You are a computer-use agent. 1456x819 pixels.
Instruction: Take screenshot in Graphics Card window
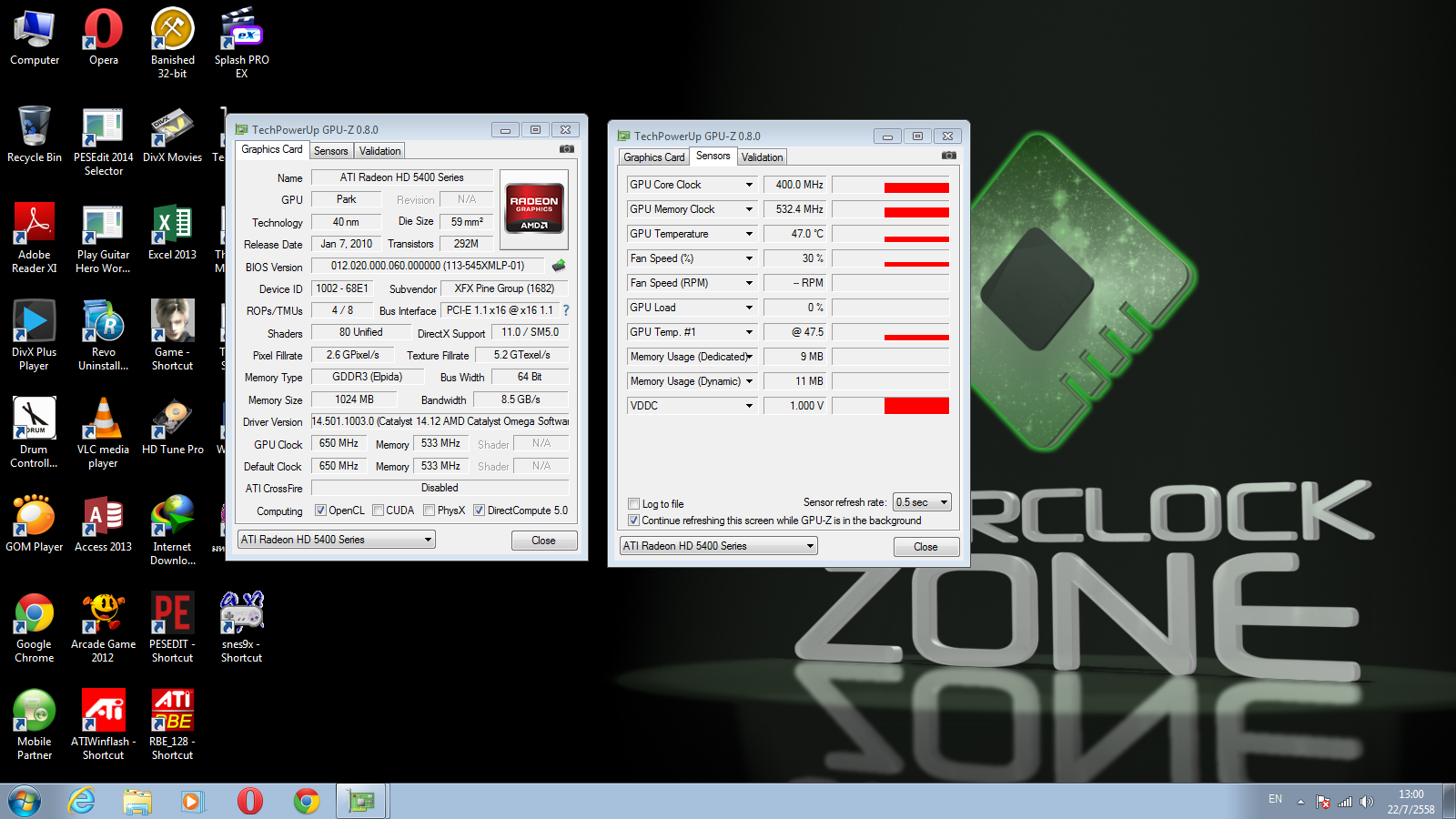coord(567,149)
